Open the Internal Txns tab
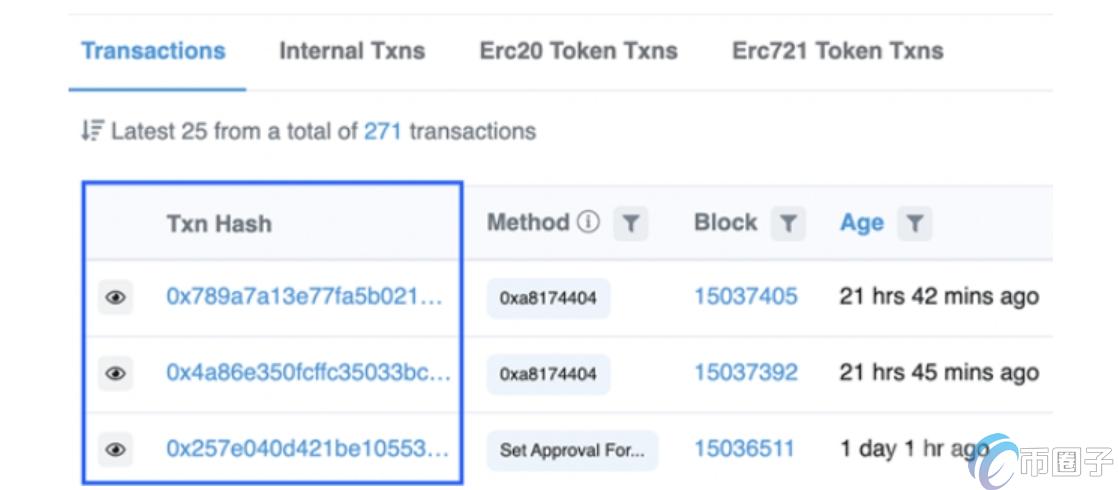 click(352, 51)
